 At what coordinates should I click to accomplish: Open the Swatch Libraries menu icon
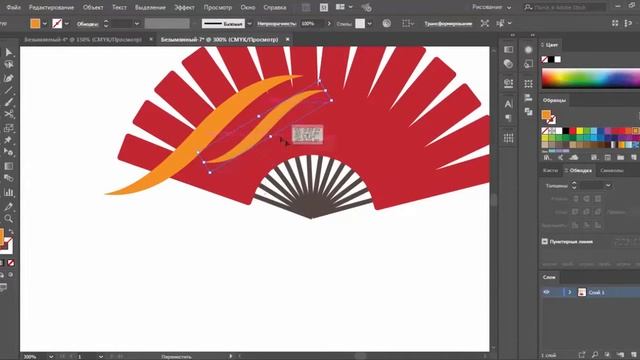[x=547, y=158]
